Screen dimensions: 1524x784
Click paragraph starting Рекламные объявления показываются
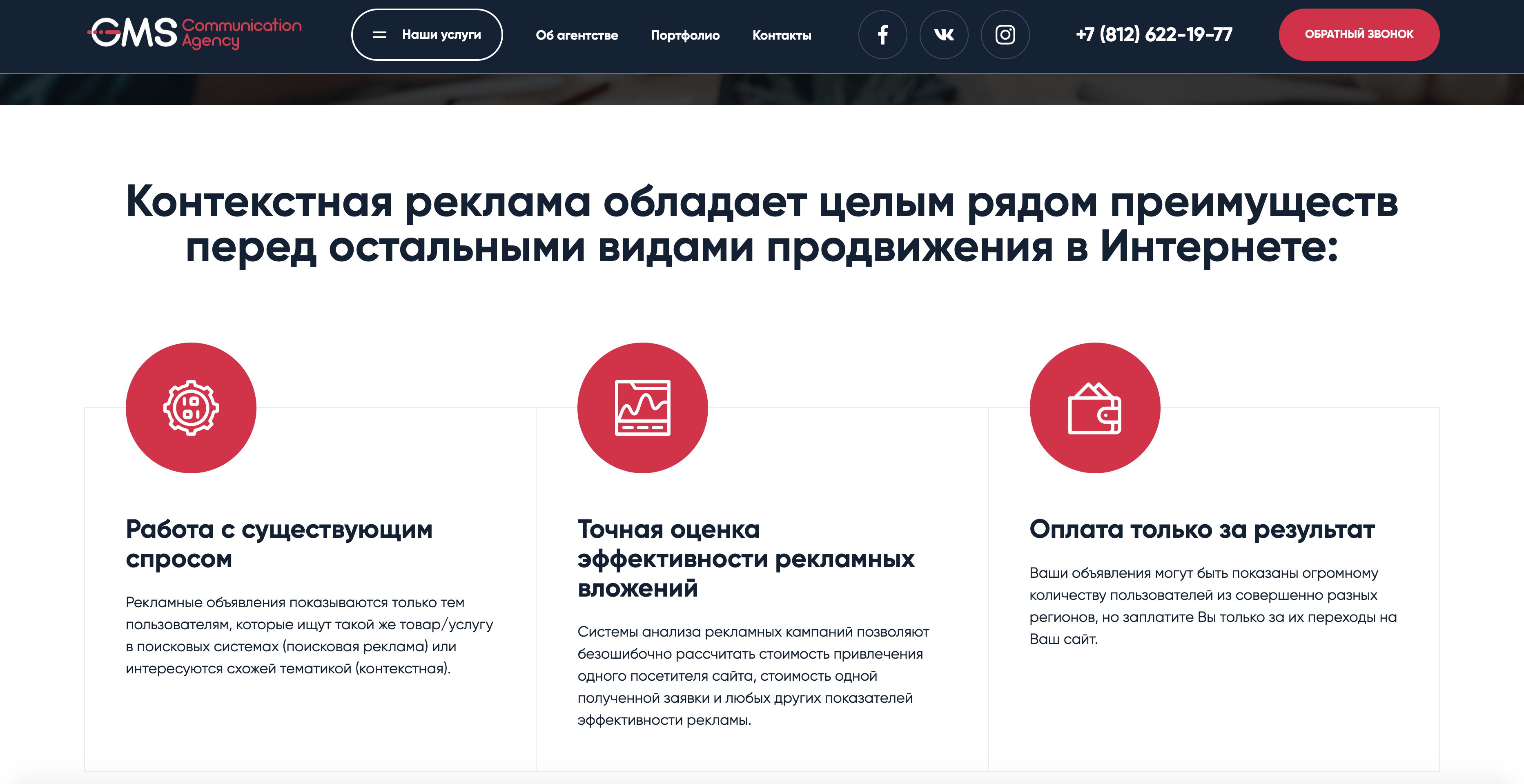pyautogui.click(x=310, y=635)
